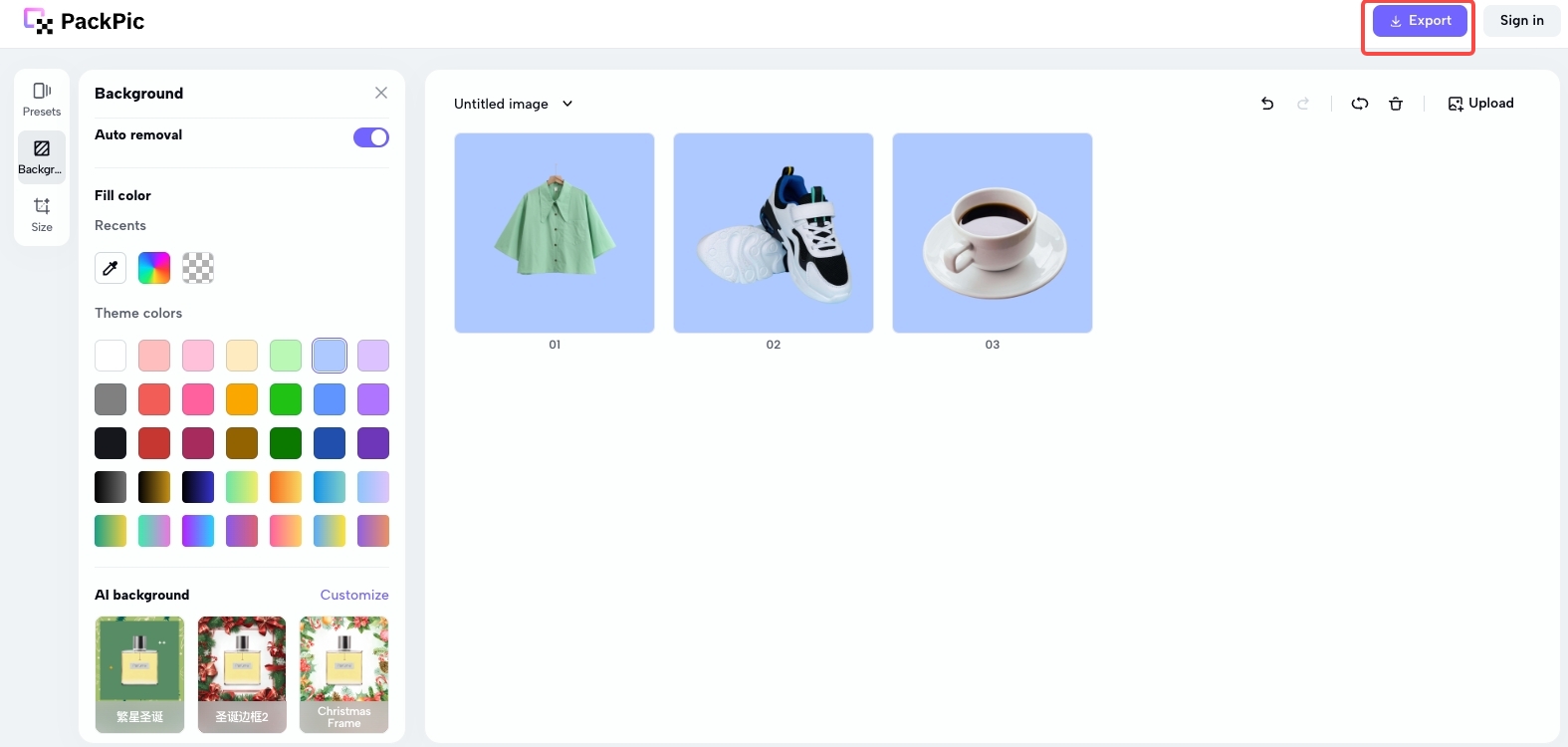
Task: Pick the bright orange theme color swatch
Action: [242, 399]
